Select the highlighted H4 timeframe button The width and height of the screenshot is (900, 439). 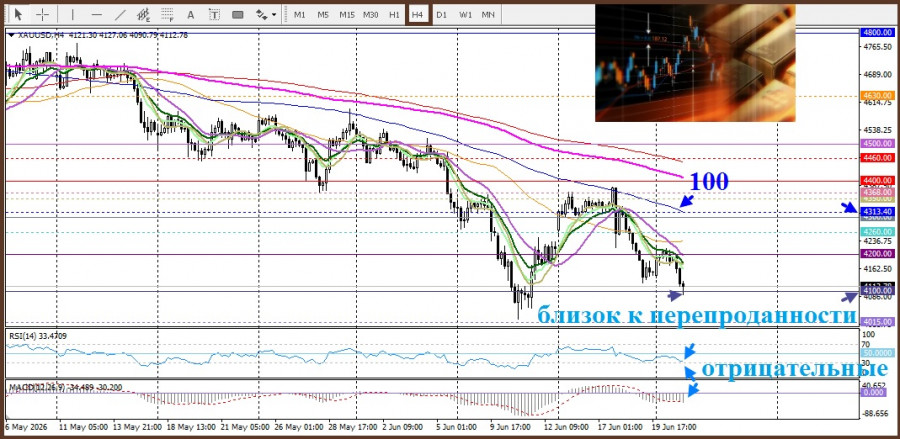[x=417, y=15]
